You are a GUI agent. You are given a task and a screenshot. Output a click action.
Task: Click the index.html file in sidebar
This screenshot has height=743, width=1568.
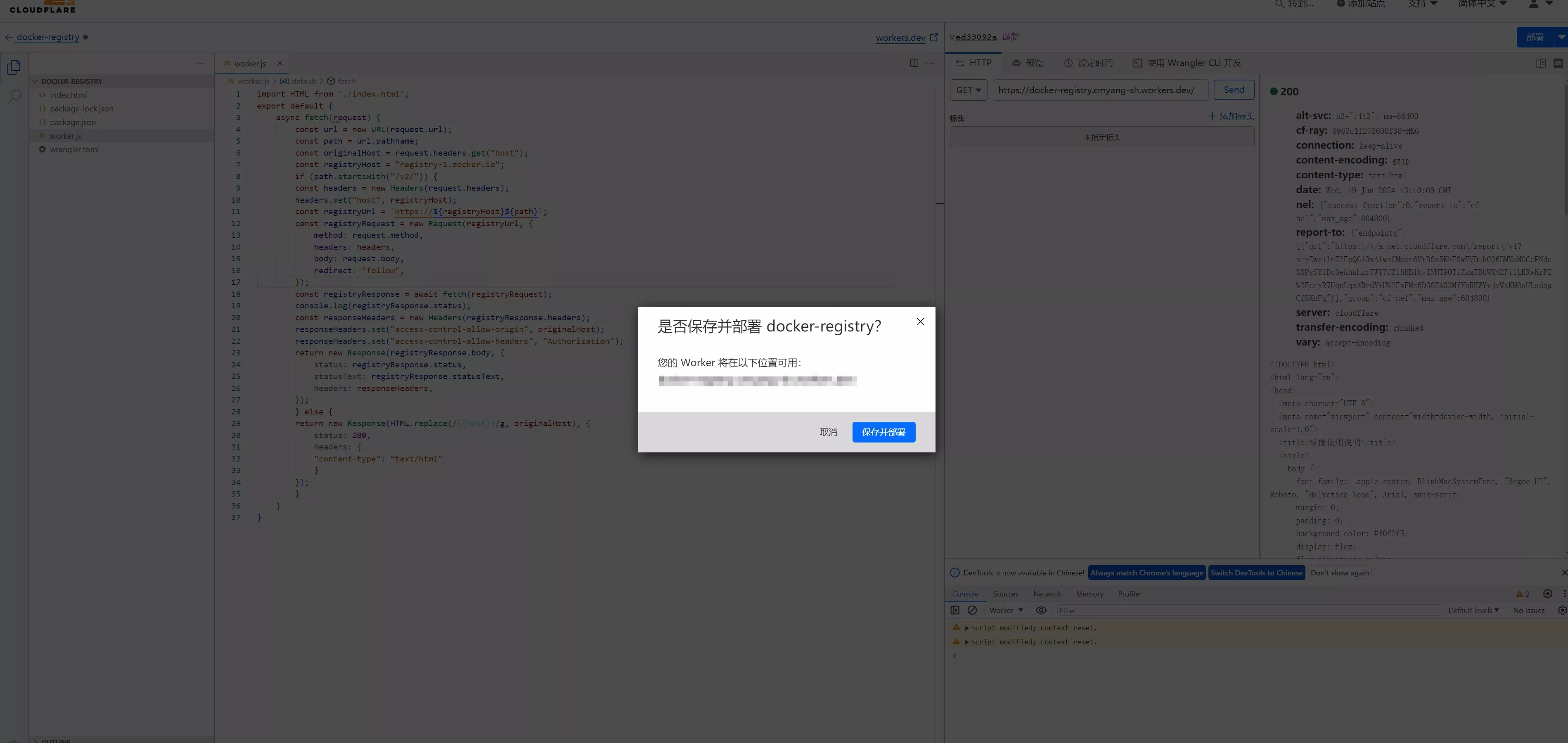pos(68,94)
